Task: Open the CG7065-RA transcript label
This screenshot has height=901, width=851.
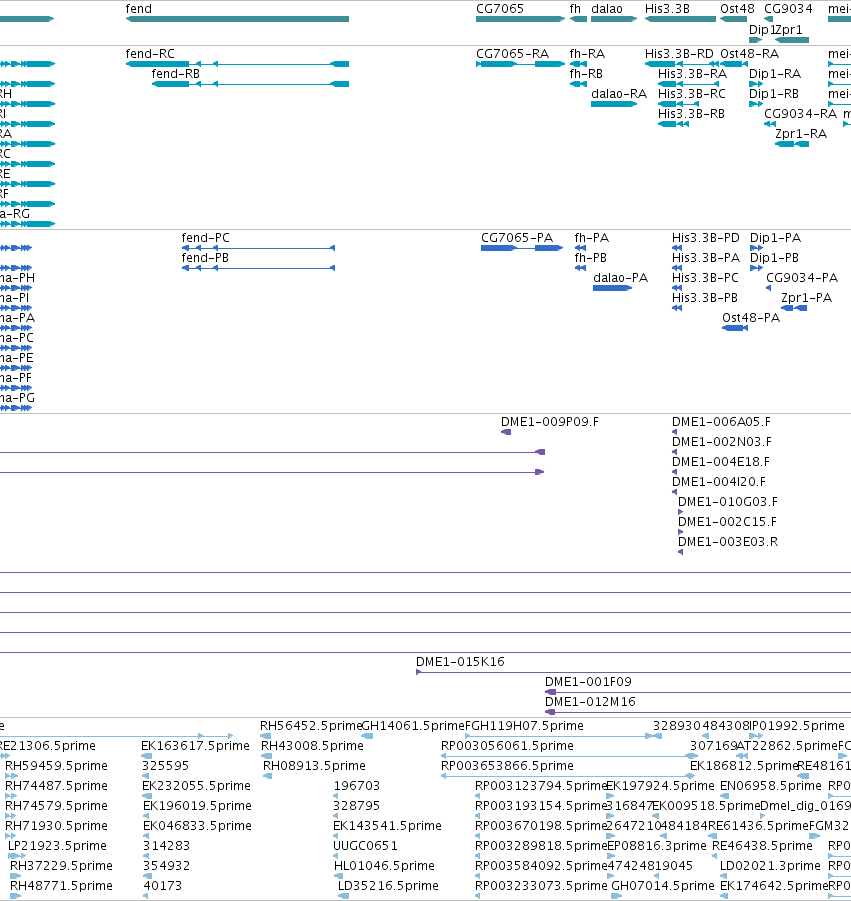Action: (x=513, y=53)
